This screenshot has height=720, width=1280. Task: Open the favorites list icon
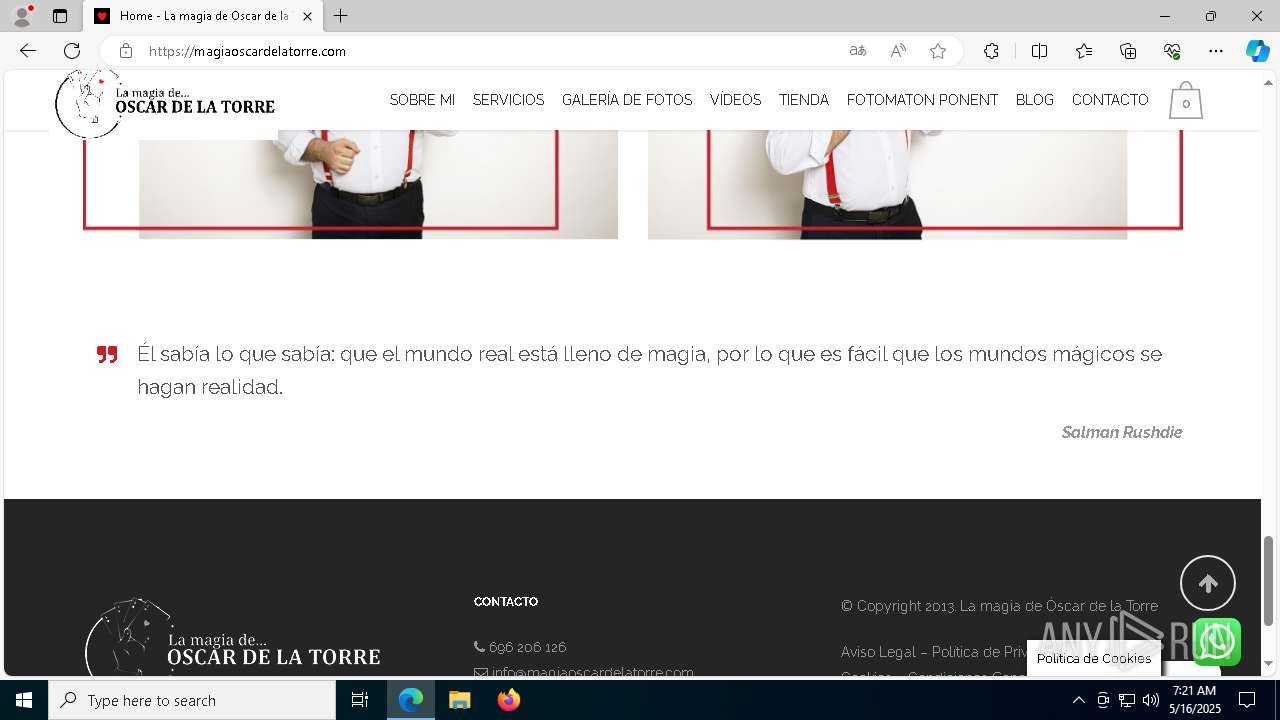1084,51
